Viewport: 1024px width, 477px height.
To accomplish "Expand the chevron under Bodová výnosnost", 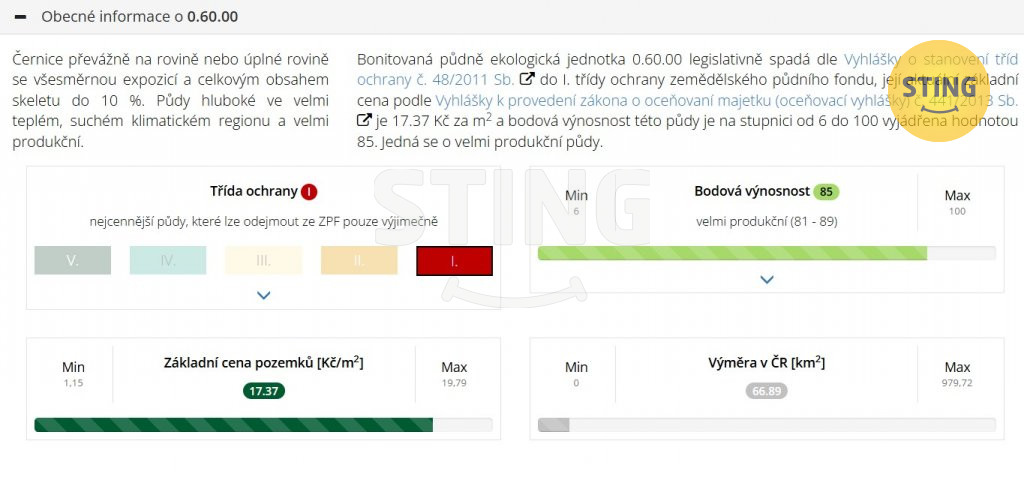I will click(767, 280).
